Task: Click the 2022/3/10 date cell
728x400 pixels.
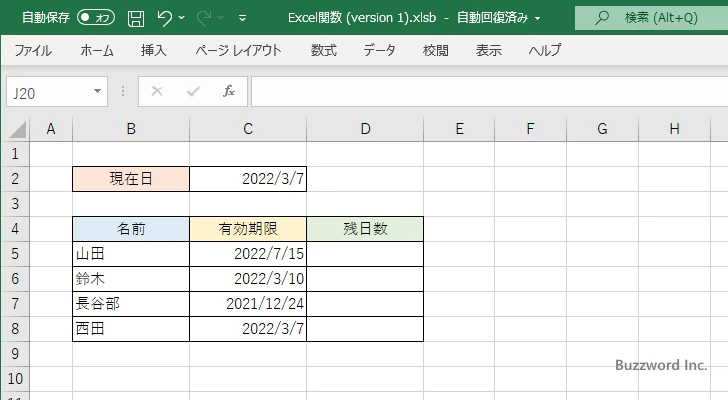Action: coord(248,279)
